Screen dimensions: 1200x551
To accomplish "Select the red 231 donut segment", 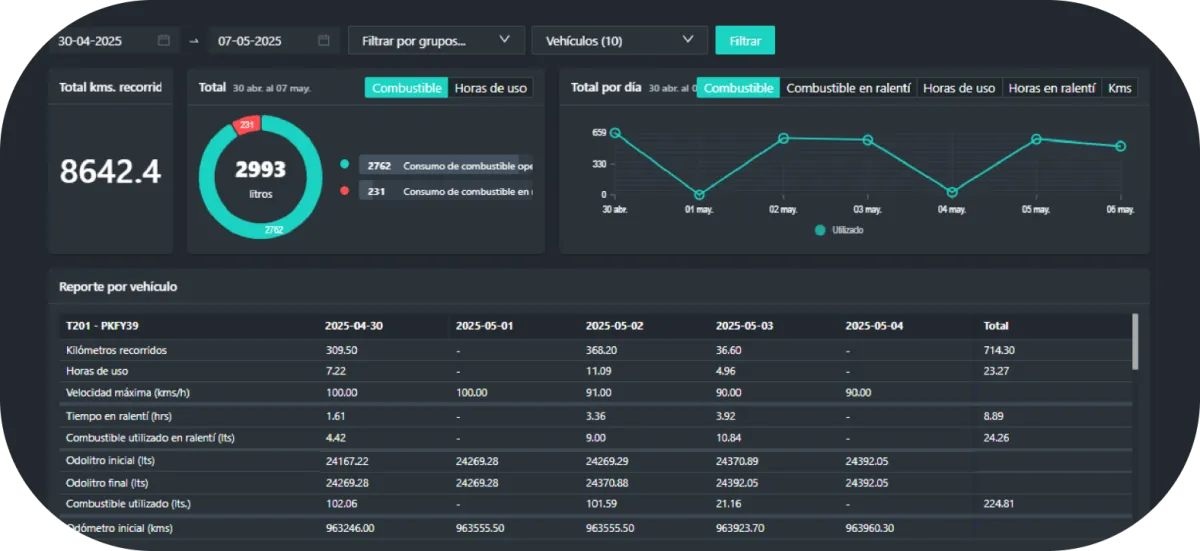I will pos(247,125).
